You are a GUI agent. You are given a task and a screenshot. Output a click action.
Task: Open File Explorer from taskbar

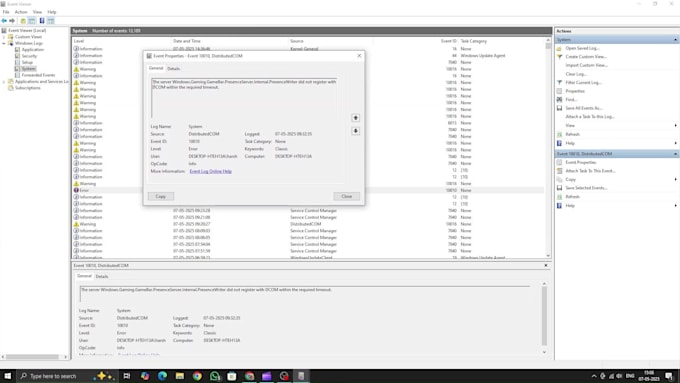coord(180,376)
